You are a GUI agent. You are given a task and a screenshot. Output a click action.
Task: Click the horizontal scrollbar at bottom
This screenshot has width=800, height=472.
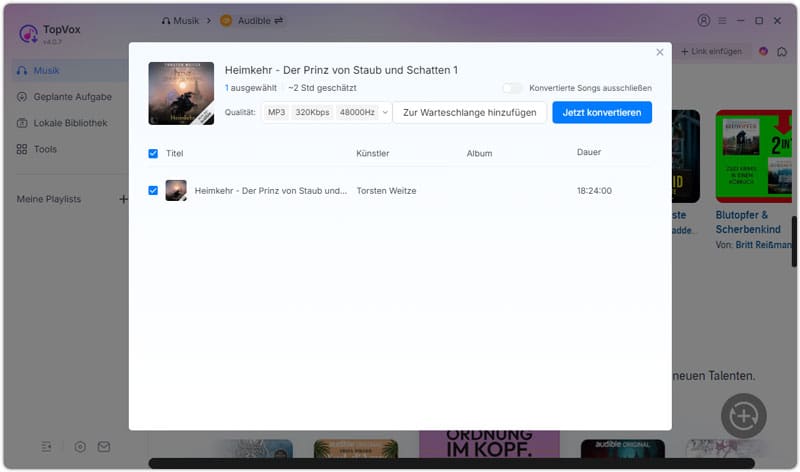point(452,463)
